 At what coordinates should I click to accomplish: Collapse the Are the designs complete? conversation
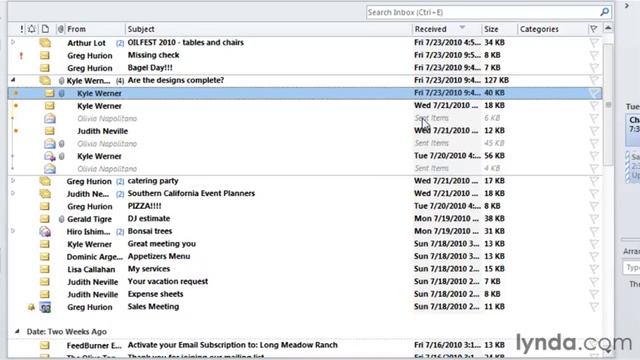pyautogui.click(x=13, y=80)
